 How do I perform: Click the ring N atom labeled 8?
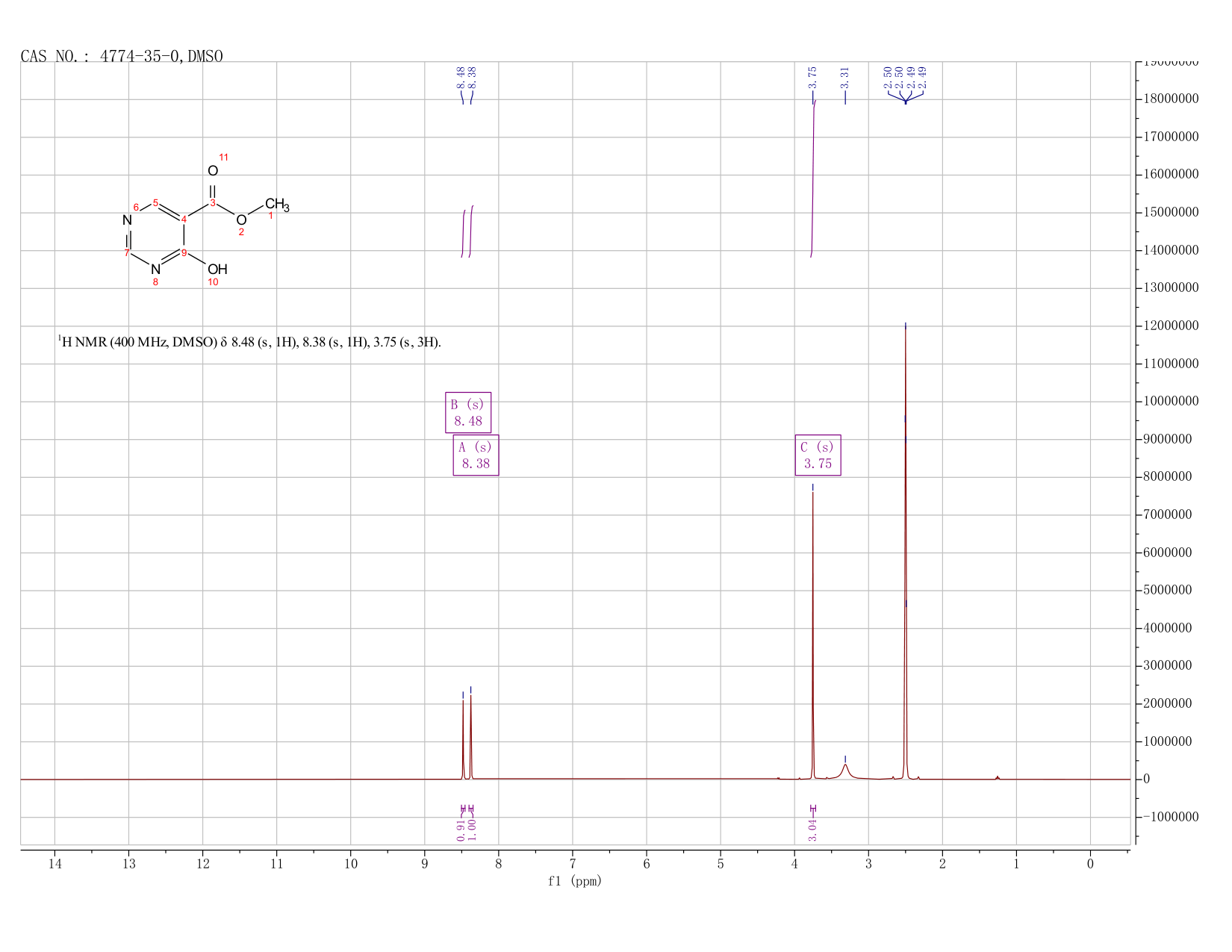155,269
